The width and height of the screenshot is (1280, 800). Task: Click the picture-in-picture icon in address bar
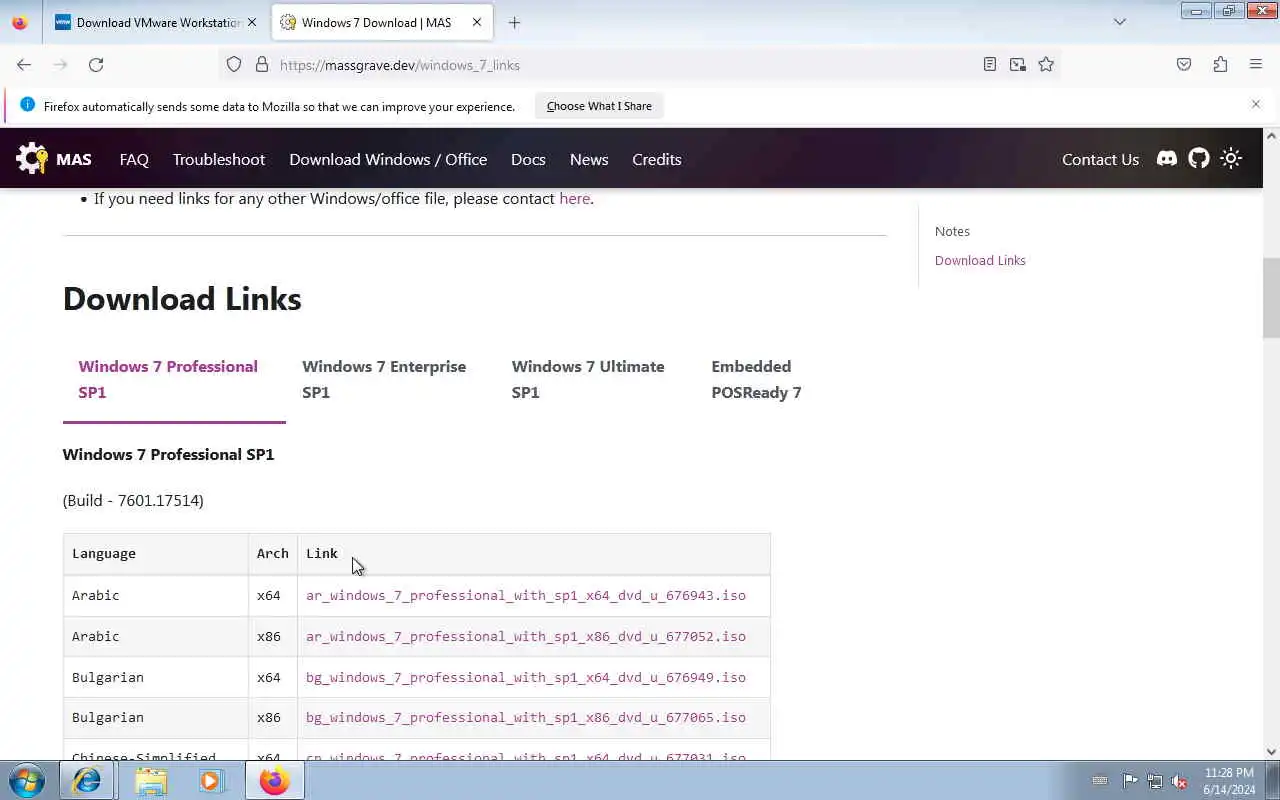(x=1017, y=64)
